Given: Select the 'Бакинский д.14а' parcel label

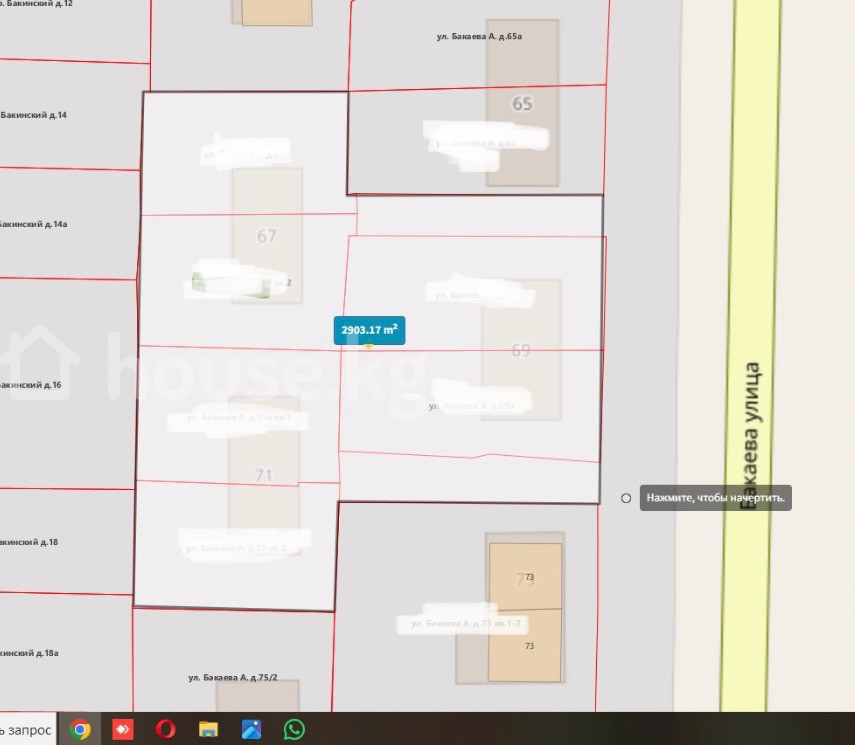Looking at the screenshot, I should (32, 224).
